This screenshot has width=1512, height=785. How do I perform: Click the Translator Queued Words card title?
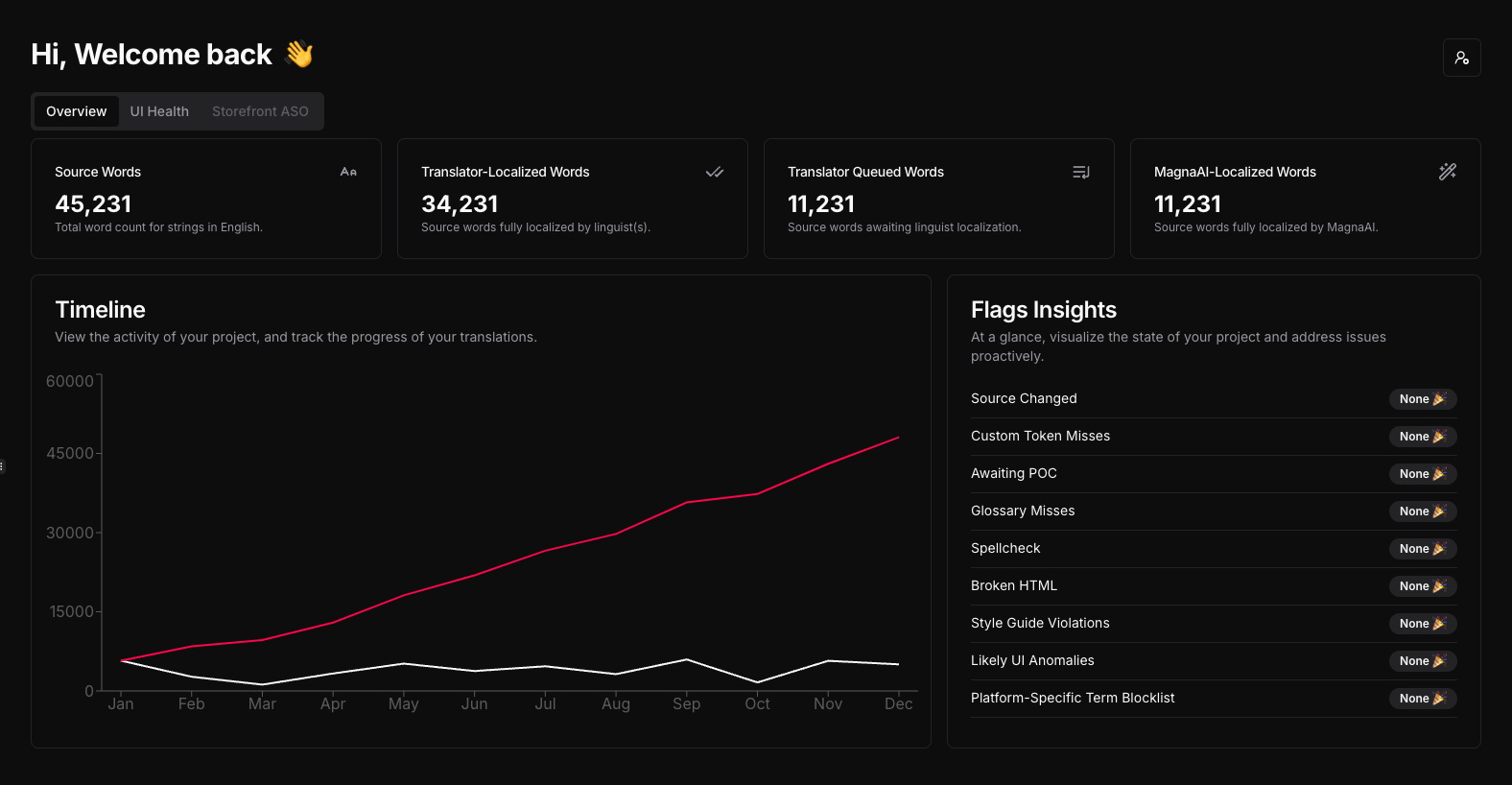[x=865, y=172]
